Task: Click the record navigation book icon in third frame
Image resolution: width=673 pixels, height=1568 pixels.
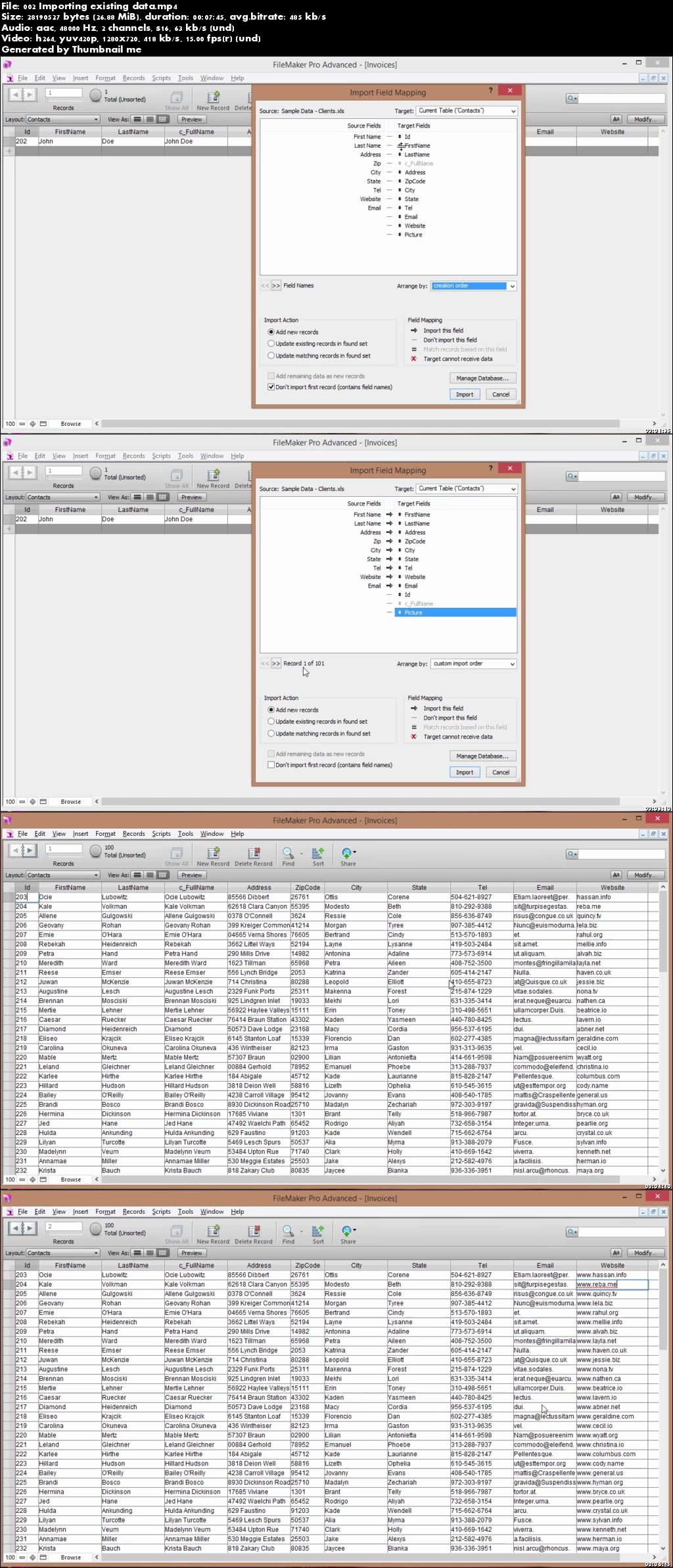Action: click(23, 850)
